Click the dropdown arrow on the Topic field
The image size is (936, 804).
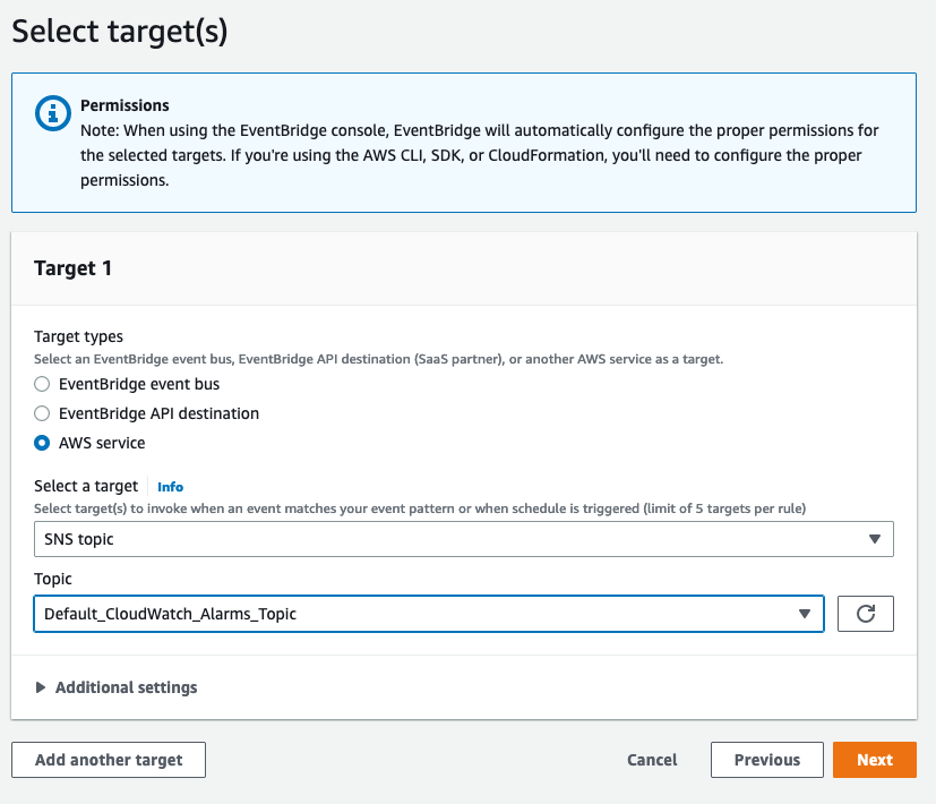point(807,613)
